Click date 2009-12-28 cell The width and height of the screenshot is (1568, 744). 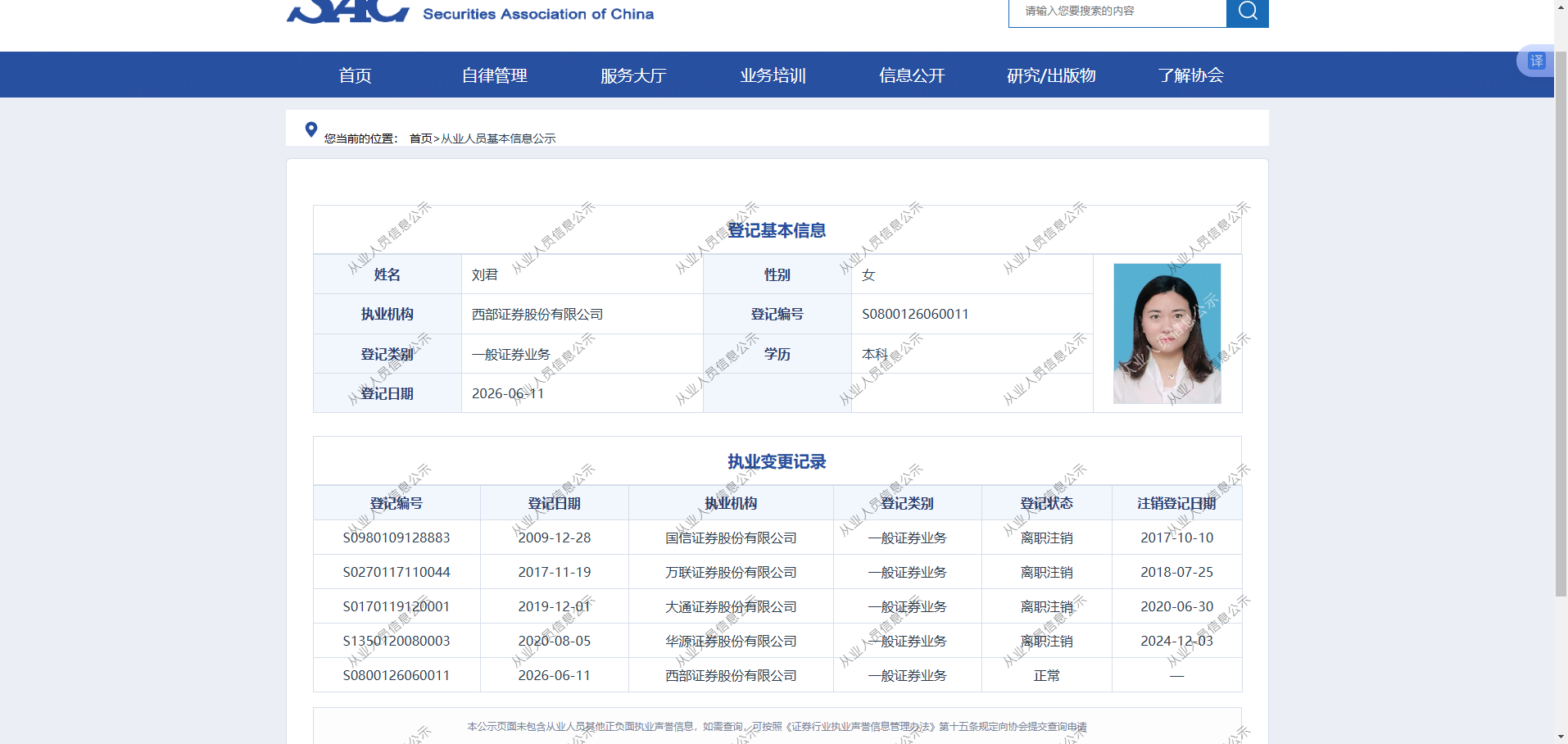555,538
